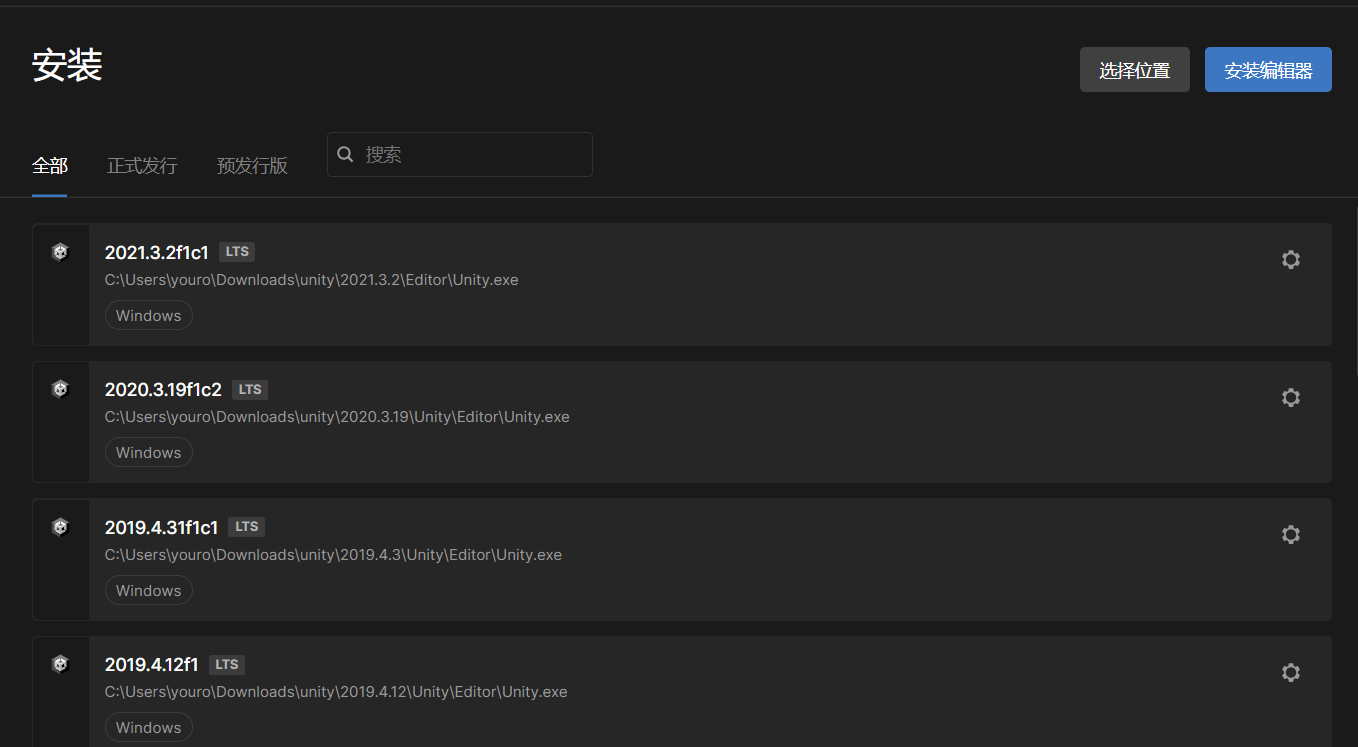Click path ending 2019.4.3\Unity\Editor\Unity.exe
The height and width of the screenshot is (747, 1358).
tap(333, 555)
